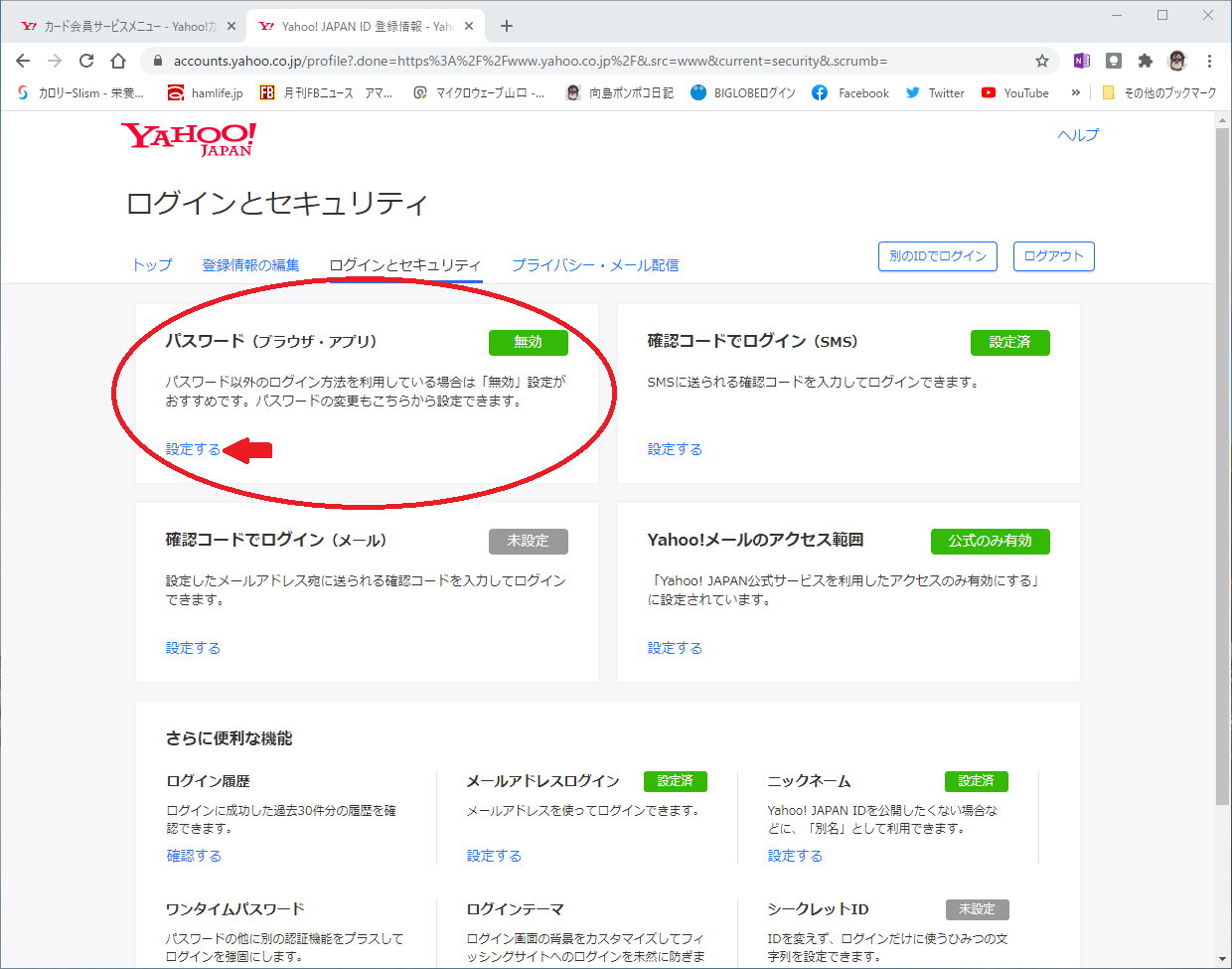This screenshot has height=969, width=1232.
Task: Open マイクロウェーブ山口 bookmark
Action: [479, 92]
